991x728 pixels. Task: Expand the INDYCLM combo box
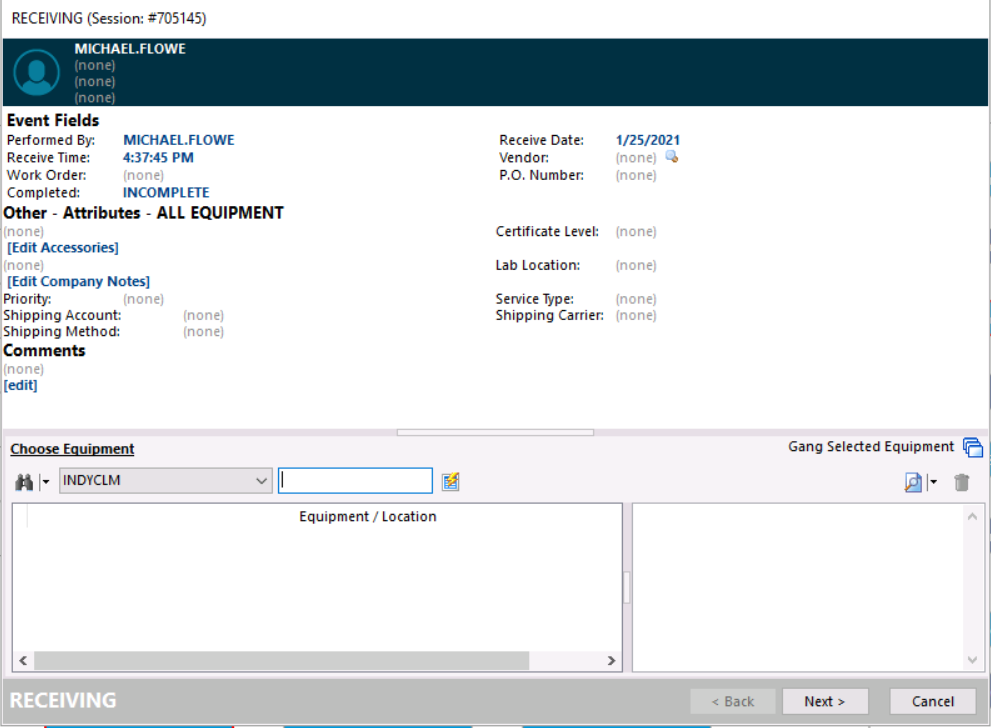pyautogui.click(x=262, y=481)
